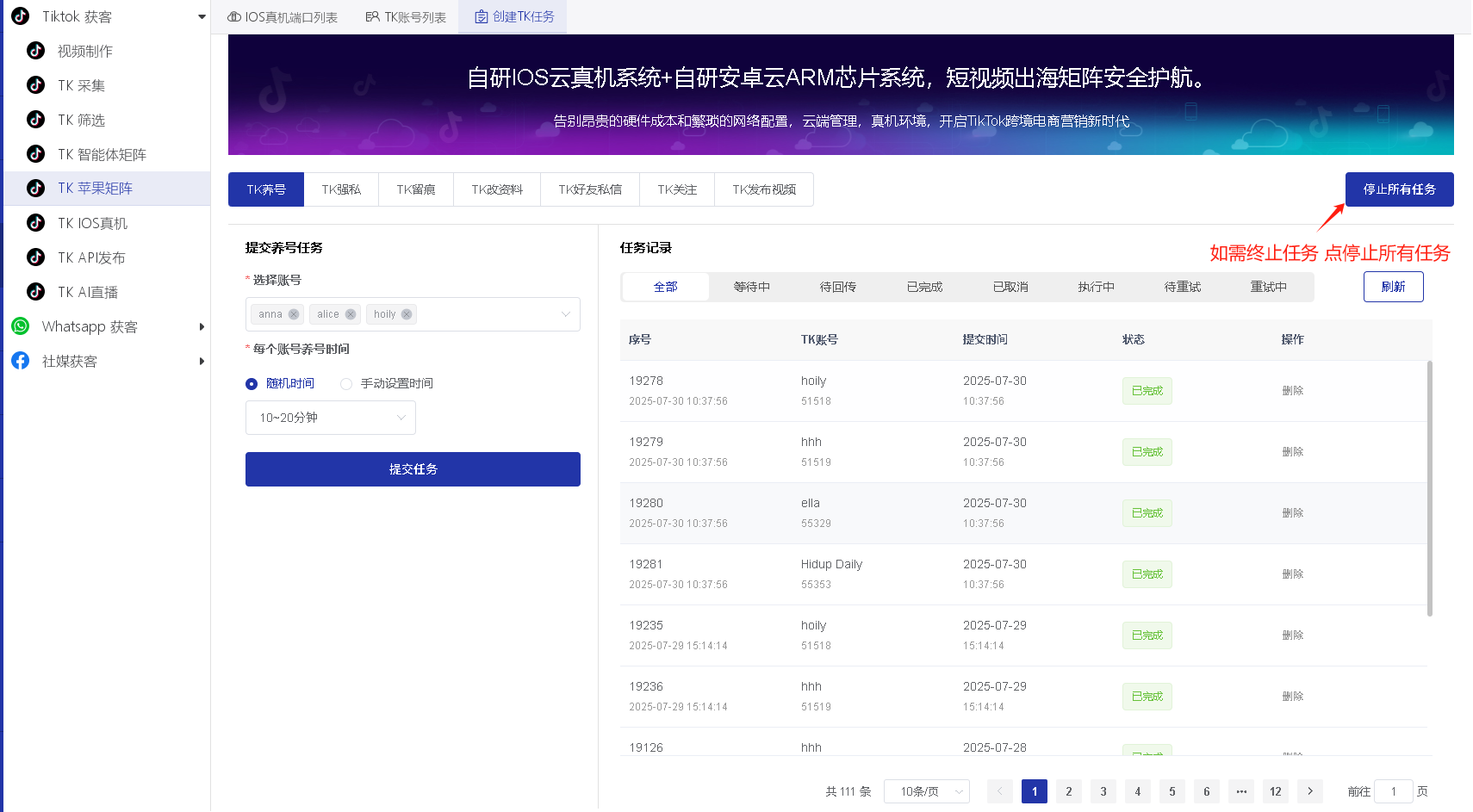Open the 10~20分钟 duration dropdown

[x=330, y=418]
